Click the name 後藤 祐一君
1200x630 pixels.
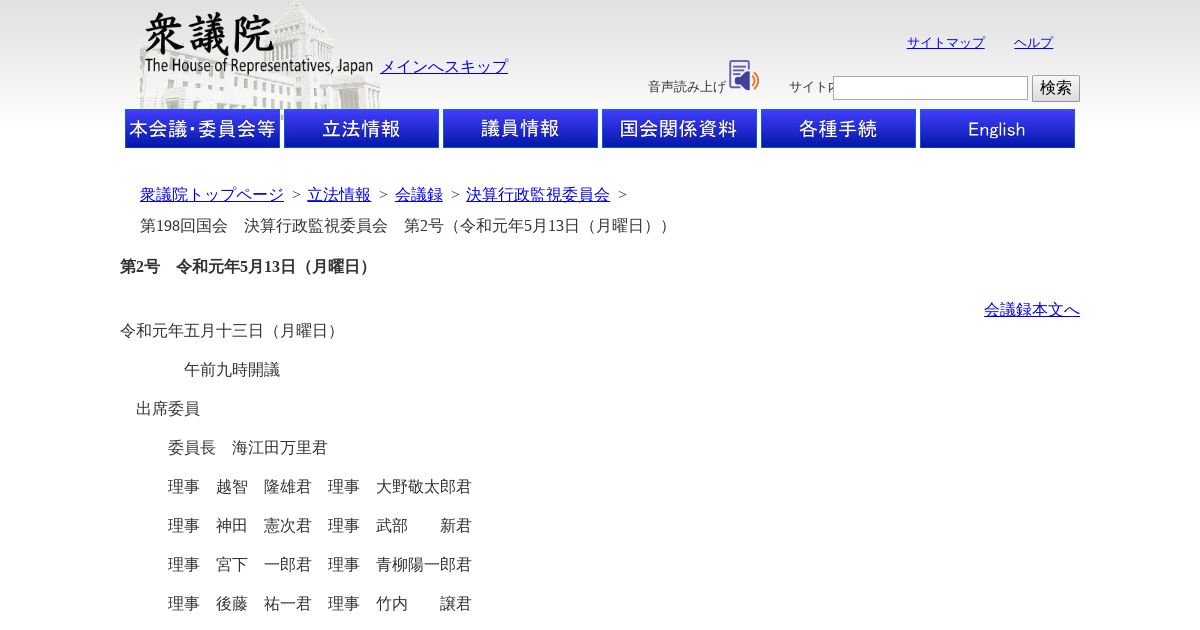click(264, 603)
